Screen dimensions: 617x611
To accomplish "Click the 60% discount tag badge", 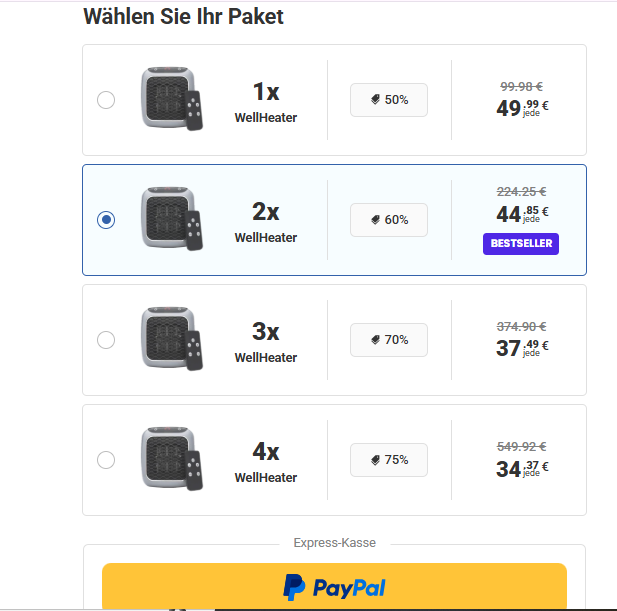I will [389, 220].
